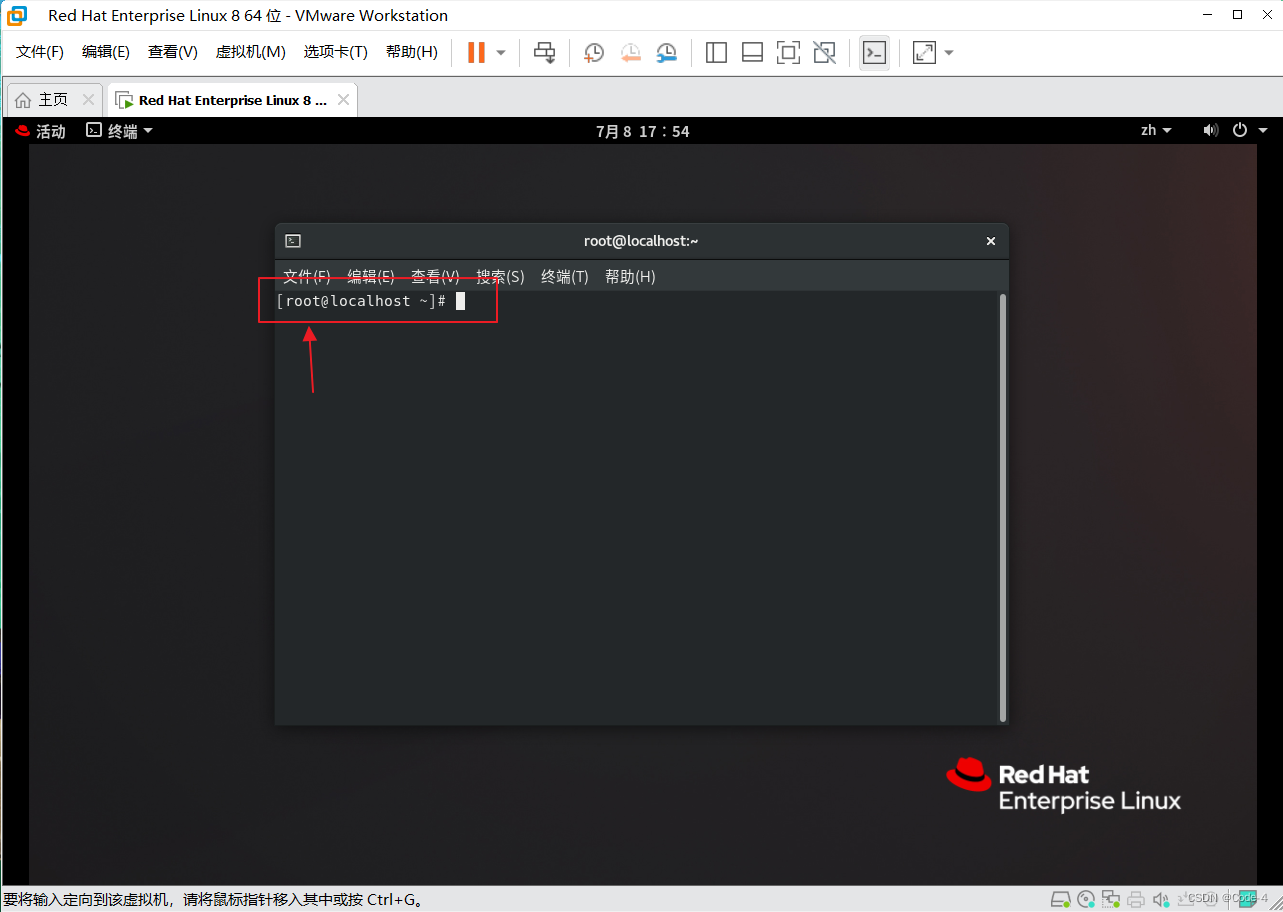The height and width of the screenshot is (912, 1283).
Task: Send Ctrl+Alt+Del to the virtual machine
Action: [544, 52]
